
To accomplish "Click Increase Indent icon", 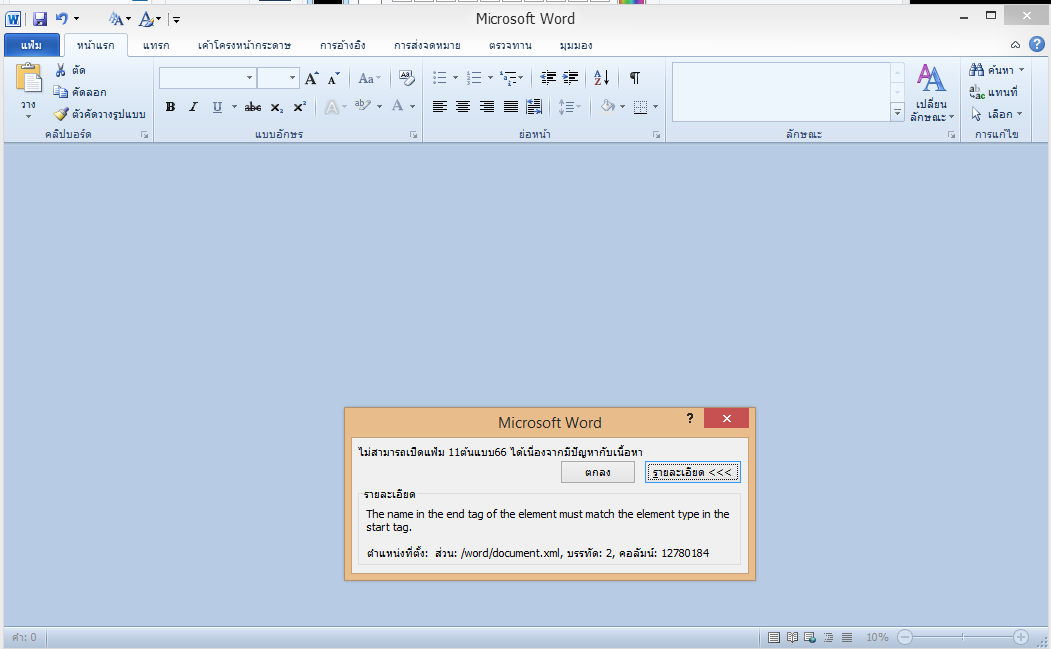I will [x=570, y=78].
